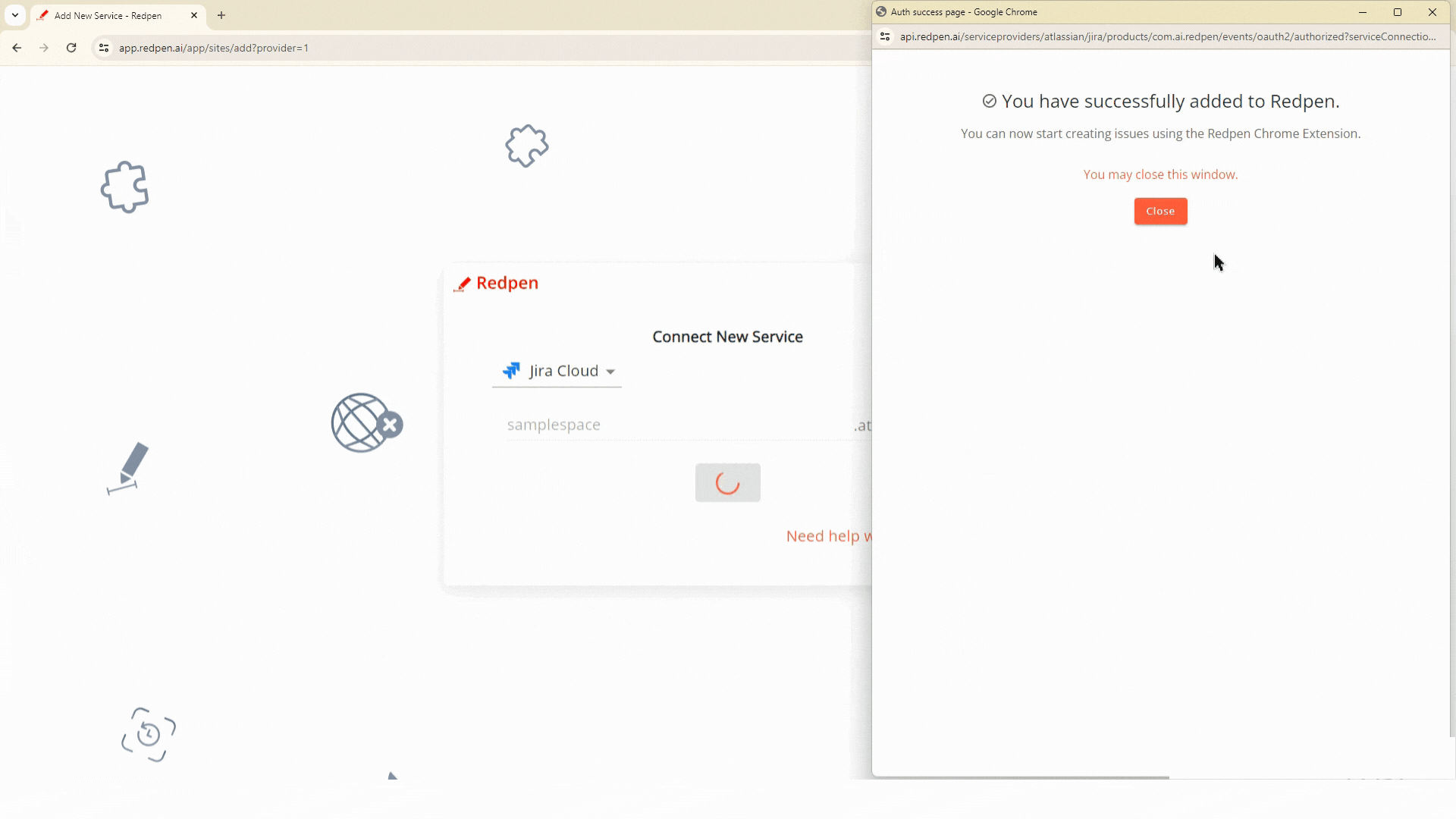This screenshot has height=819, width=1456.
Task: View site information icon in main address bar
Action: click(x=104, y=48)
